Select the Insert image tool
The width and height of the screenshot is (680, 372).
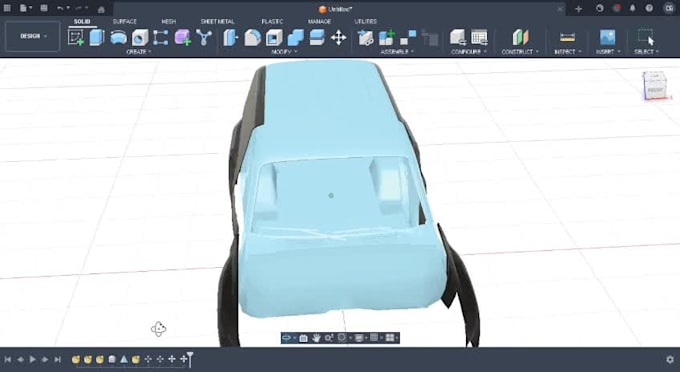coord(608,37)
